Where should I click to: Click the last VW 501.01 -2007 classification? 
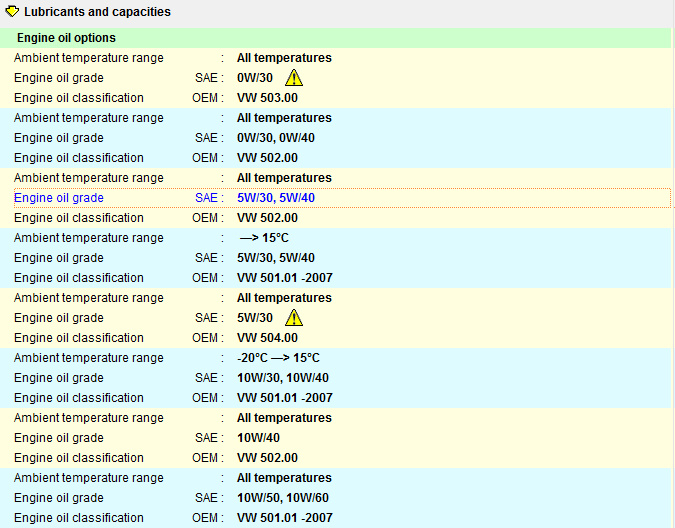coord(285,518)
